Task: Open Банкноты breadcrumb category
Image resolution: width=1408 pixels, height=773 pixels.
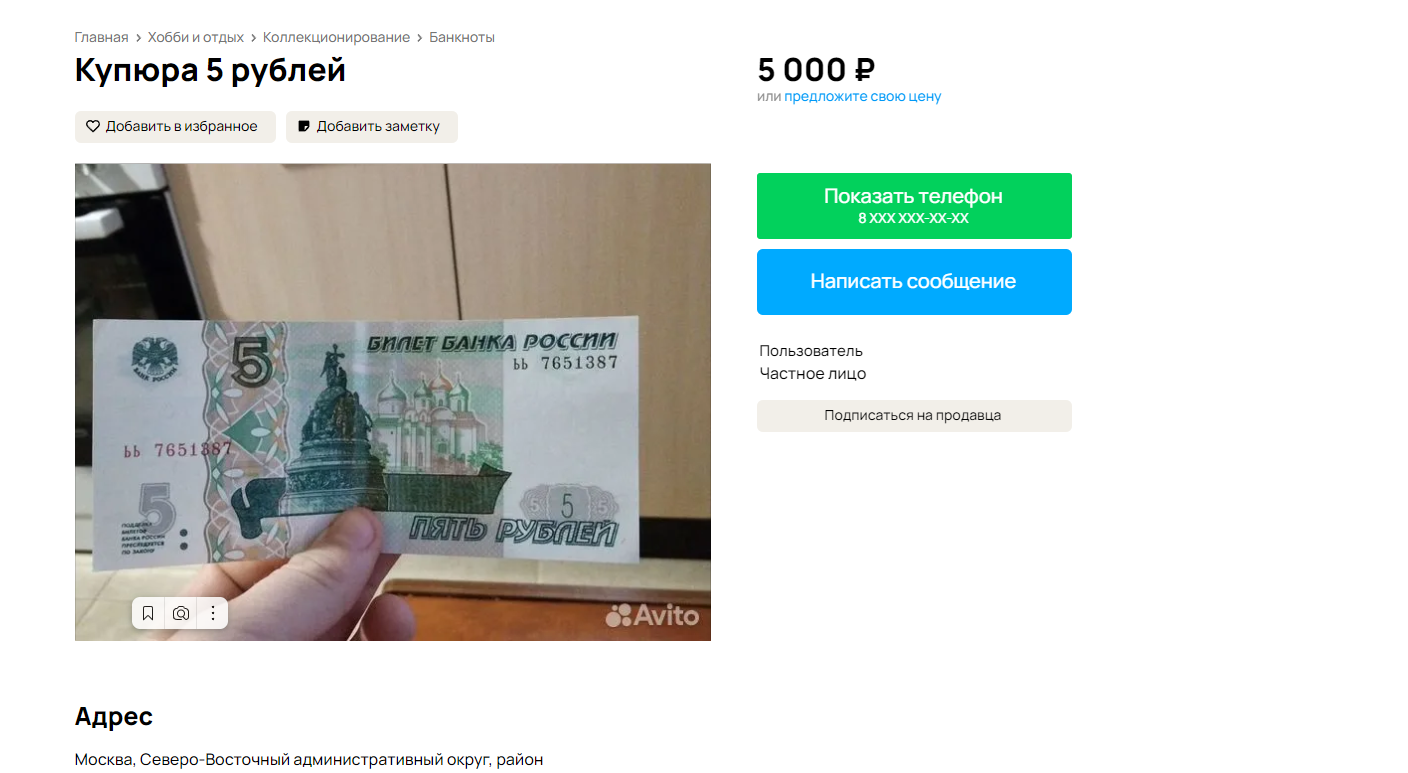Action: tap(462, 38)
